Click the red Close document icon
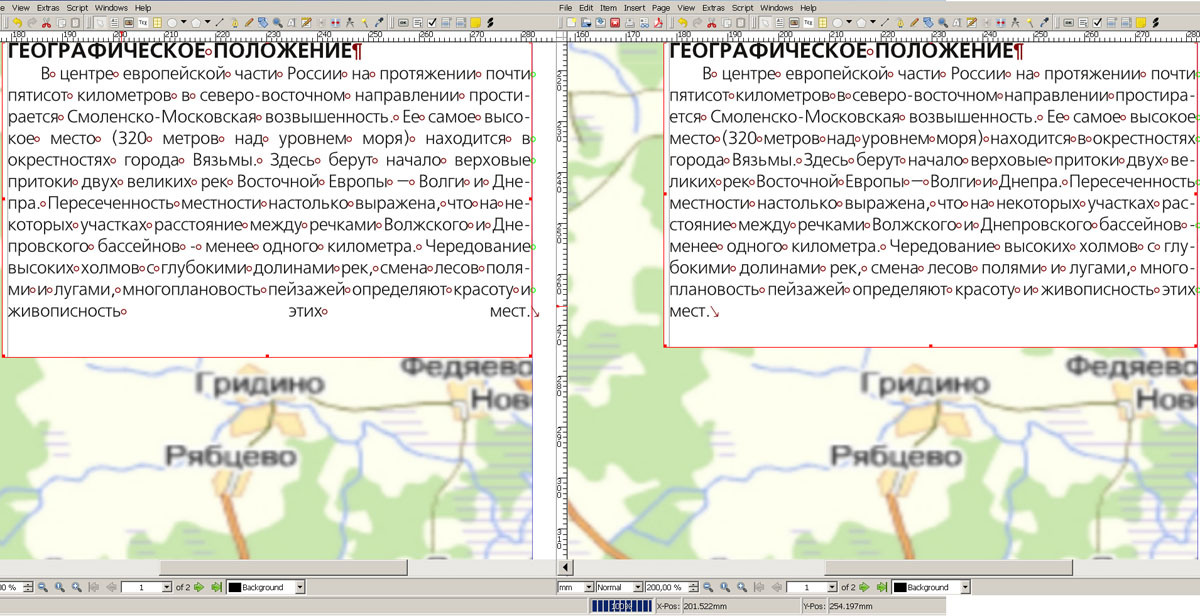The width and height of the screenshot is (1200, 616). point(614,22)
